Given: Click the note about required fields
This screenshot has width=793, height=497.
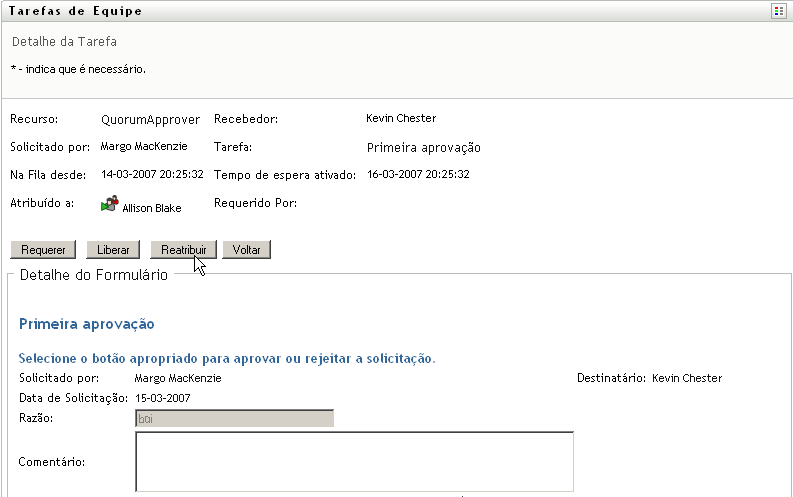Looking at the screenshot, I should (x=78, y=69).
